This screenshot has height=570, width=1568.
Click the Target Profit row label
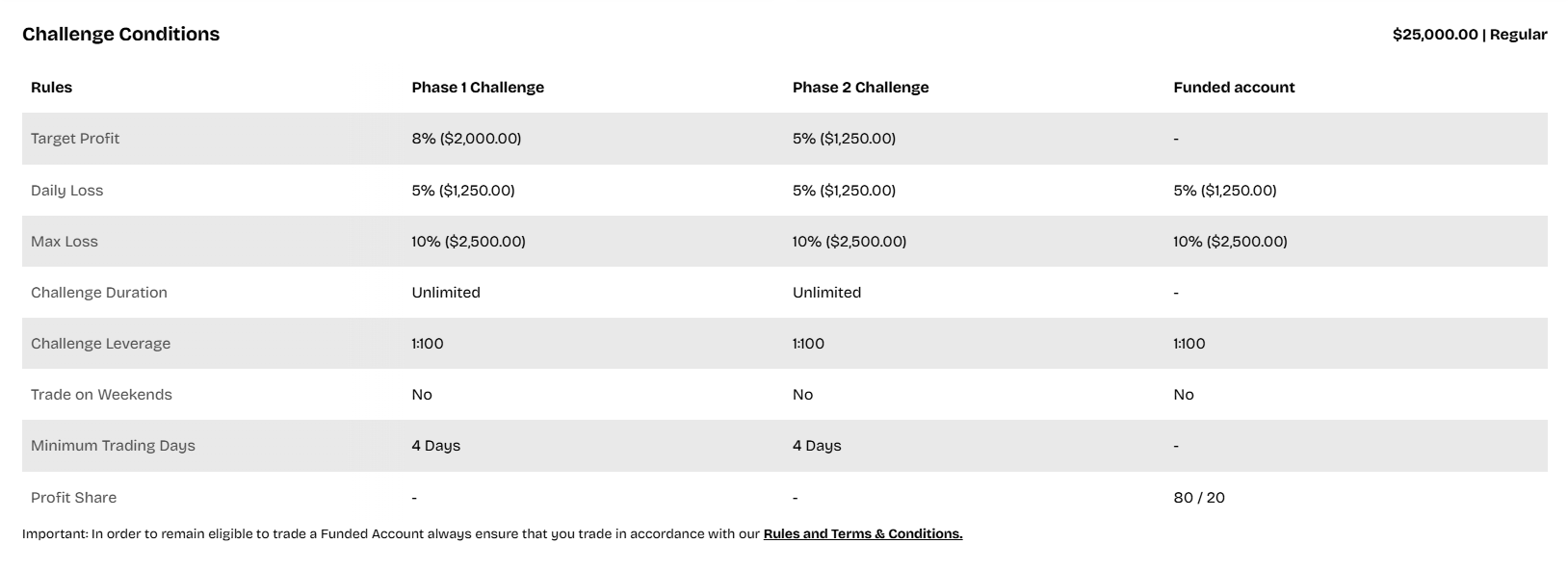(75, 139)
